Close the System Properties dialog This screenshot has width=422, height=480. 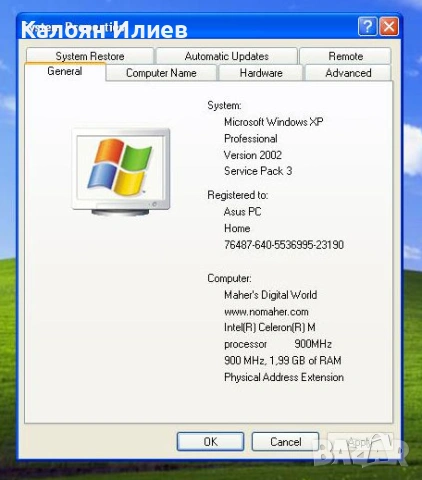[389, 26]
